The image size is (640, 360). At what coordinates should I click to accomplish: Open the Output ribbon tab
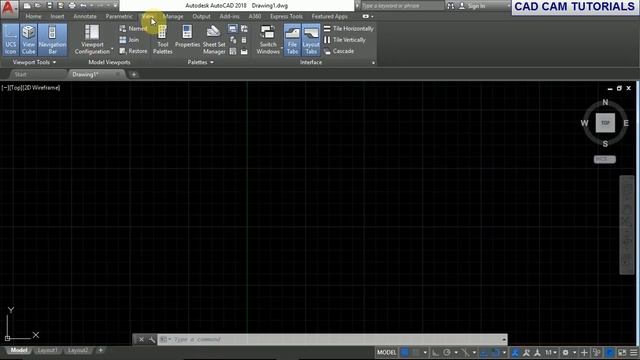(201, 16)
